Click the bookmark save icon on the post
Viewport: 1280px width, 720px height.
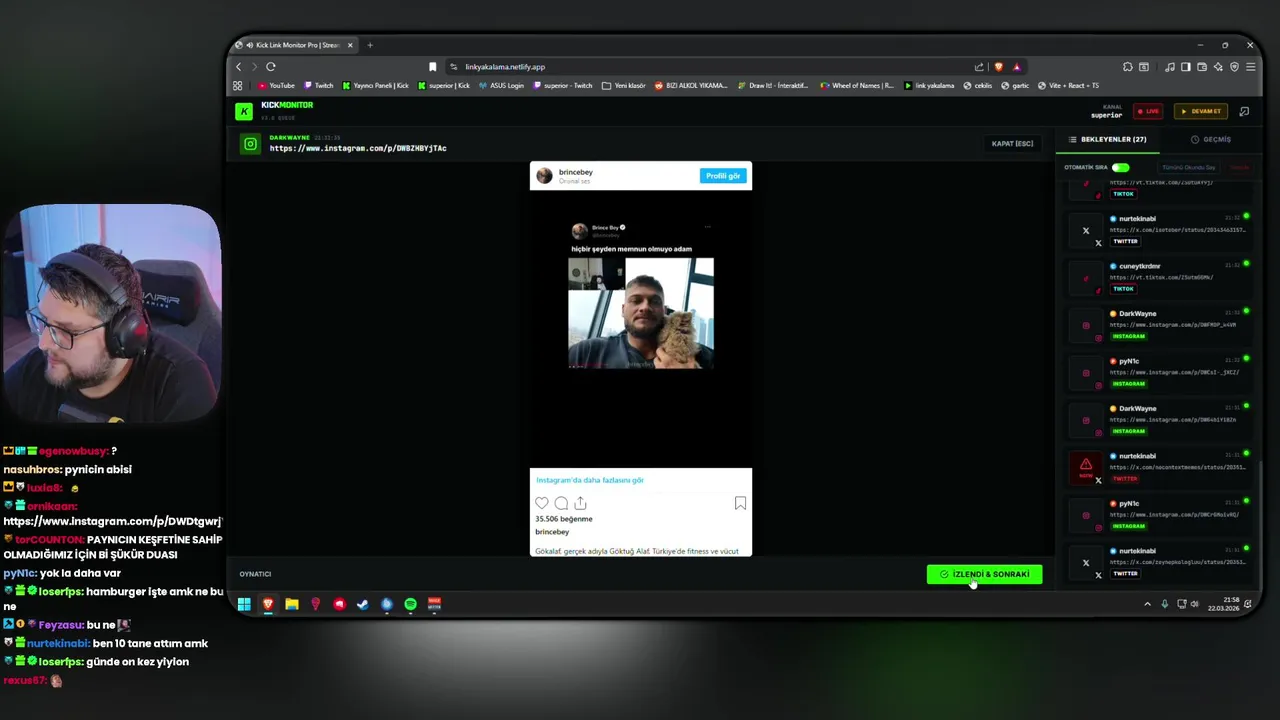coord(740,503)
